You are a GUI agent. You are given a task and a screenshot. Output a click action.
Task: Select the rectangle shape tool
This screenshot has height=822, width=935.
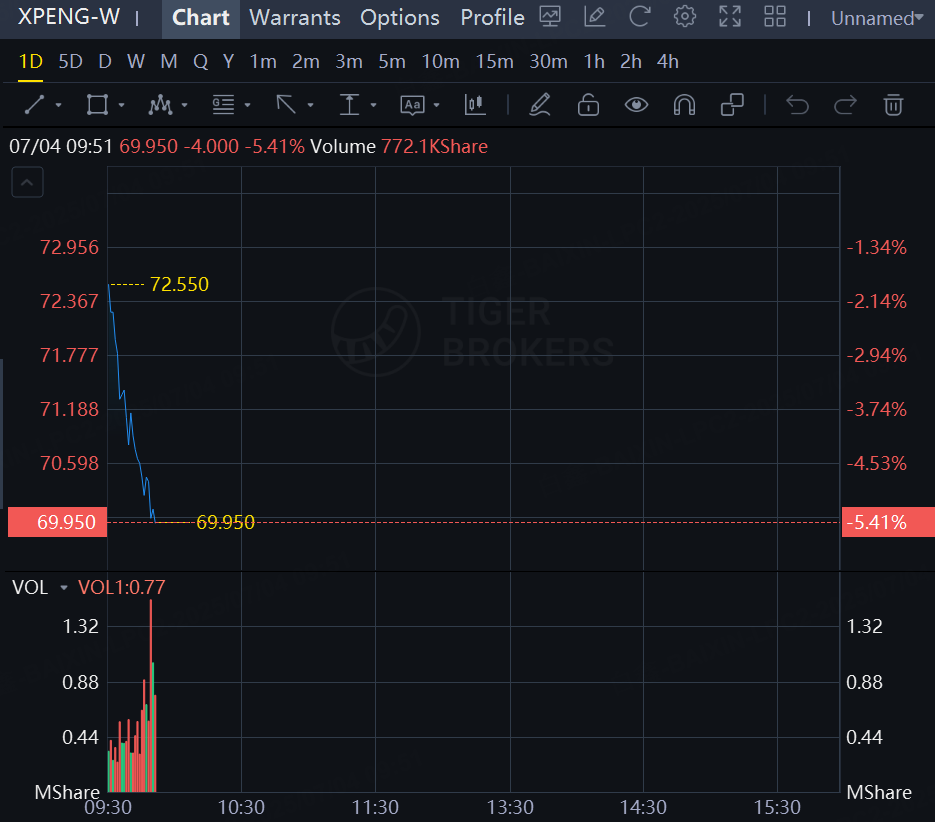point(97,105)
